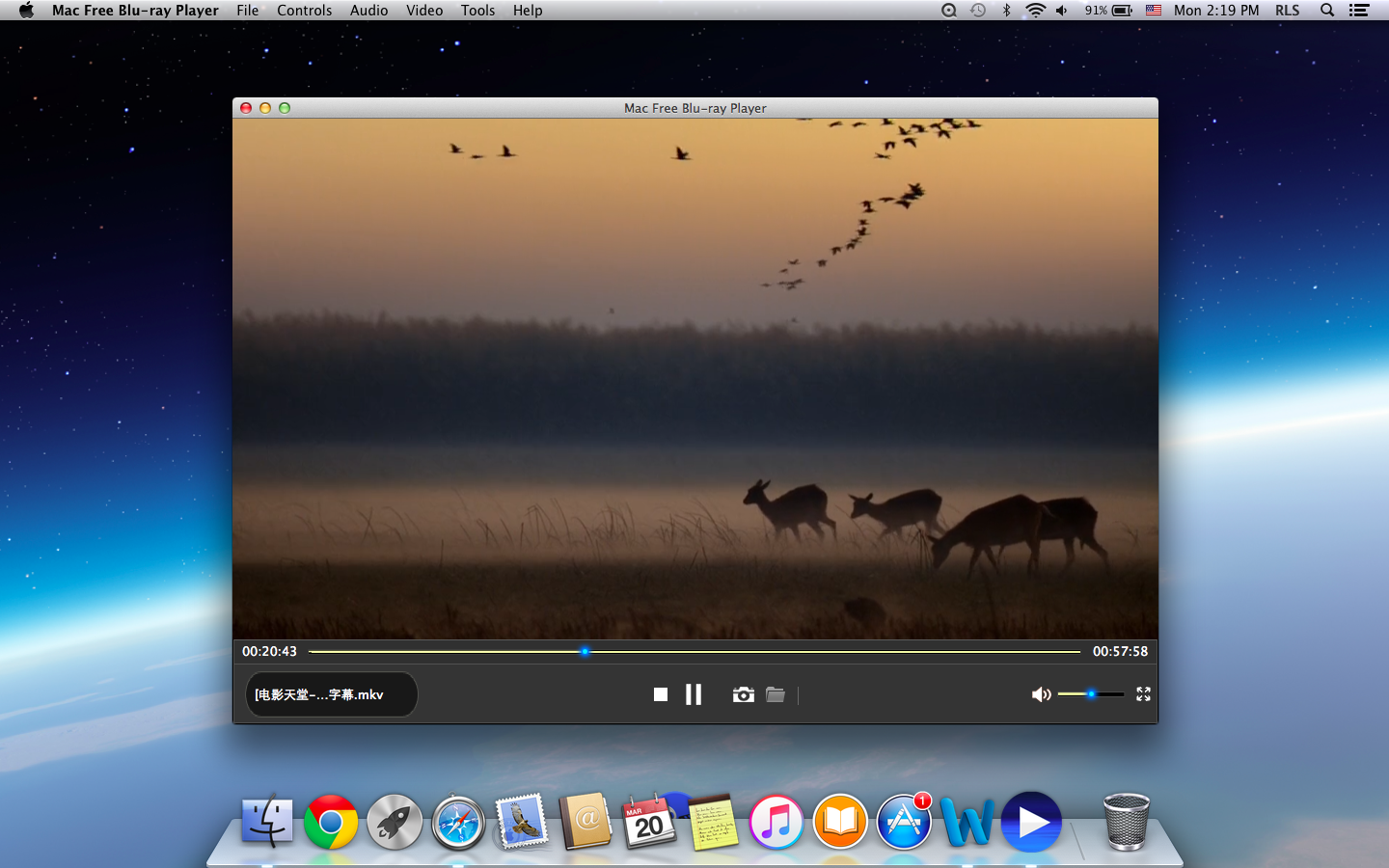Viewport: 1389px width, 868px height.
Task: Open a file with the folder icon
Action: coord(776,694)
